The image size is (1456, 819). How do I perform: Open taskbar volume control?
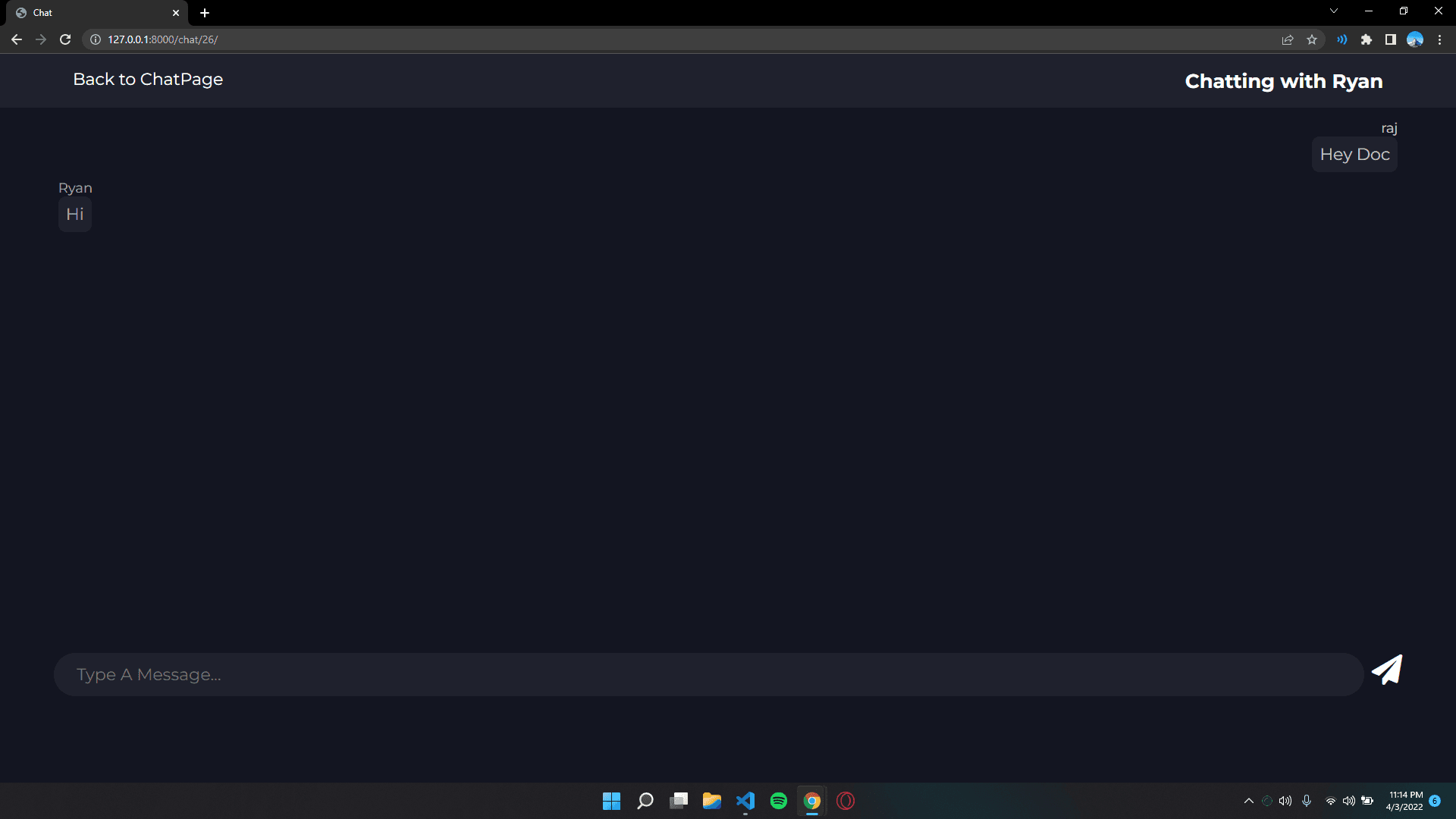click(x=1349, y=801)
